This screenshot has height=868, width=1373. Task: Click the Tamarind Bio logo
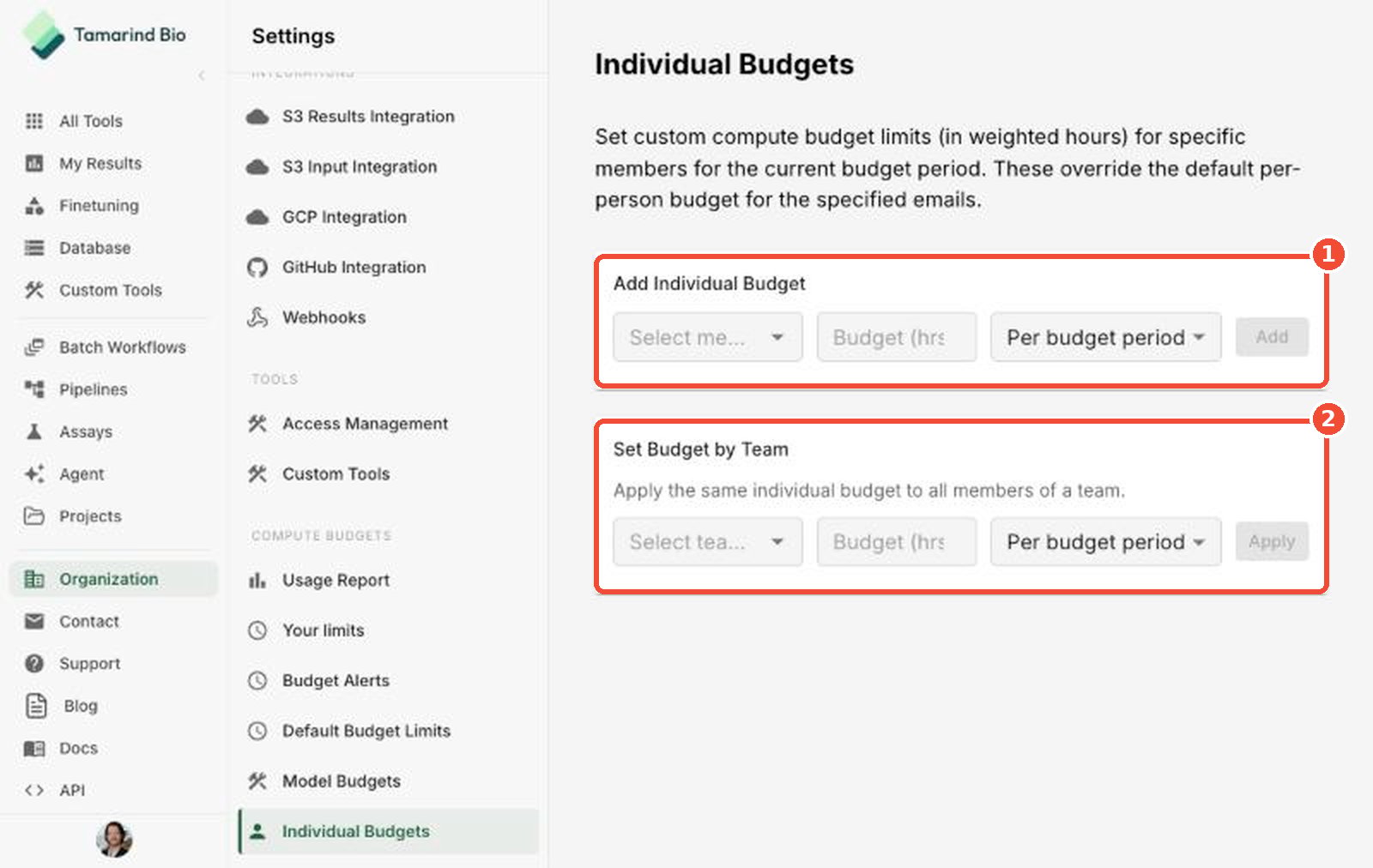point(104,35)
